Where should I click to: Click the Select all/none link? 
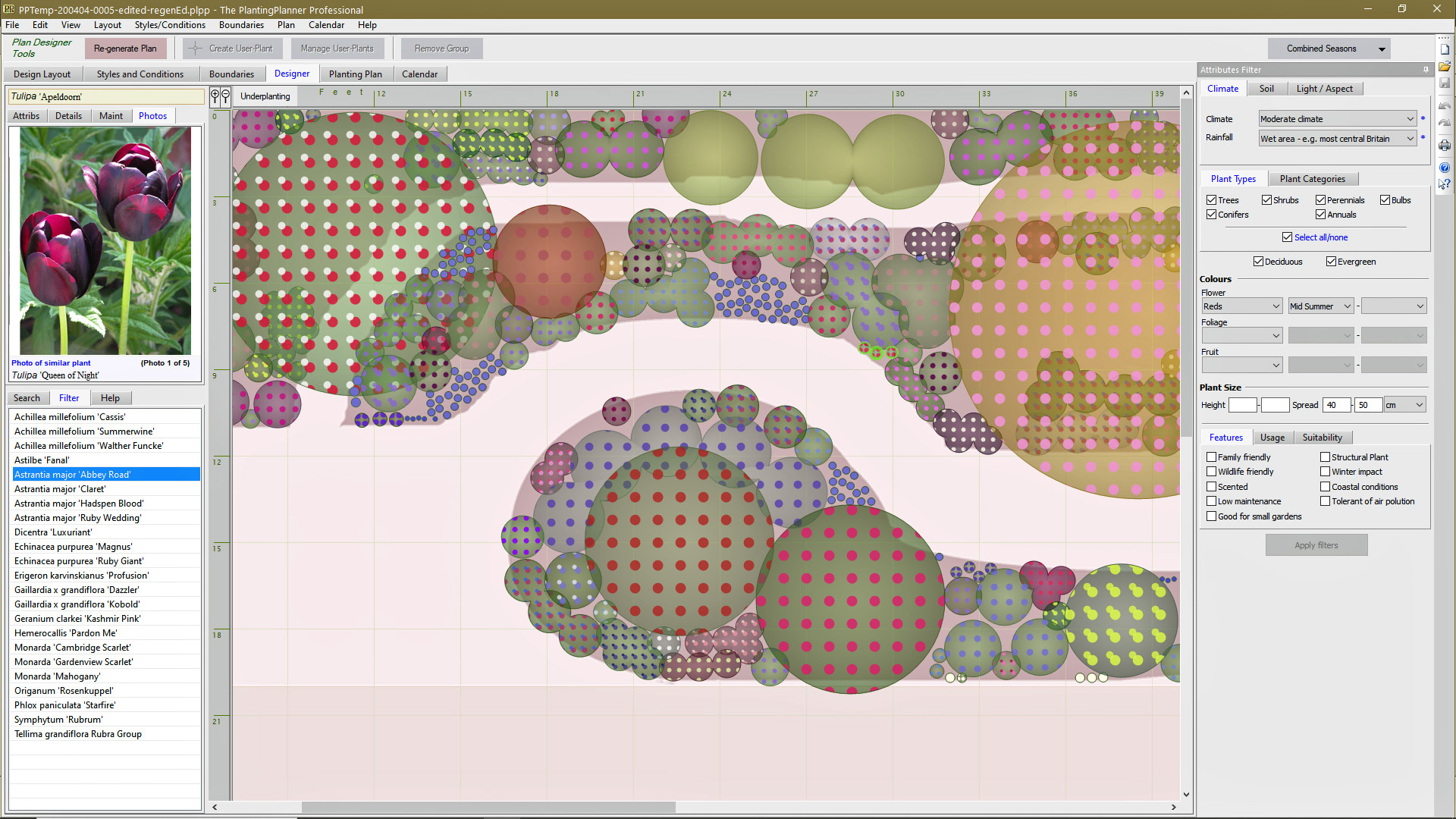(x=1320, y=237)
